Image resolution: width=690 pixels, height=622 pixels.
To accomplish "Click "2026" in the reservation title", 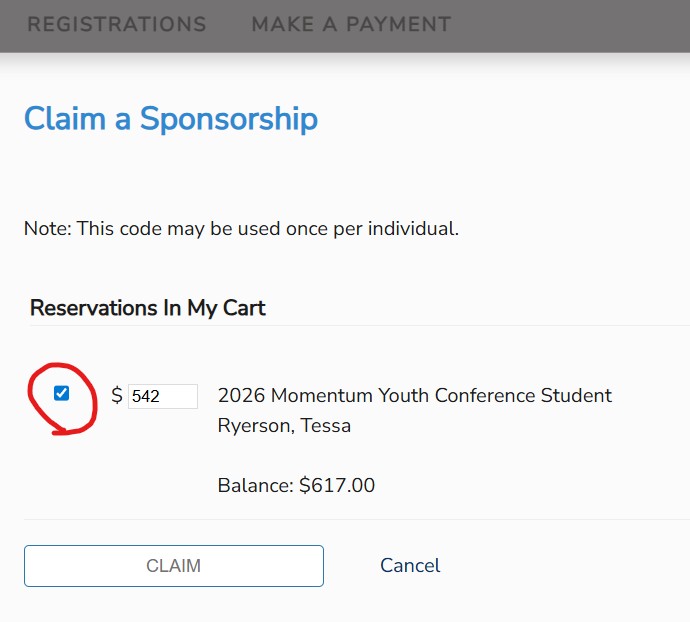I will coord(241,395).
